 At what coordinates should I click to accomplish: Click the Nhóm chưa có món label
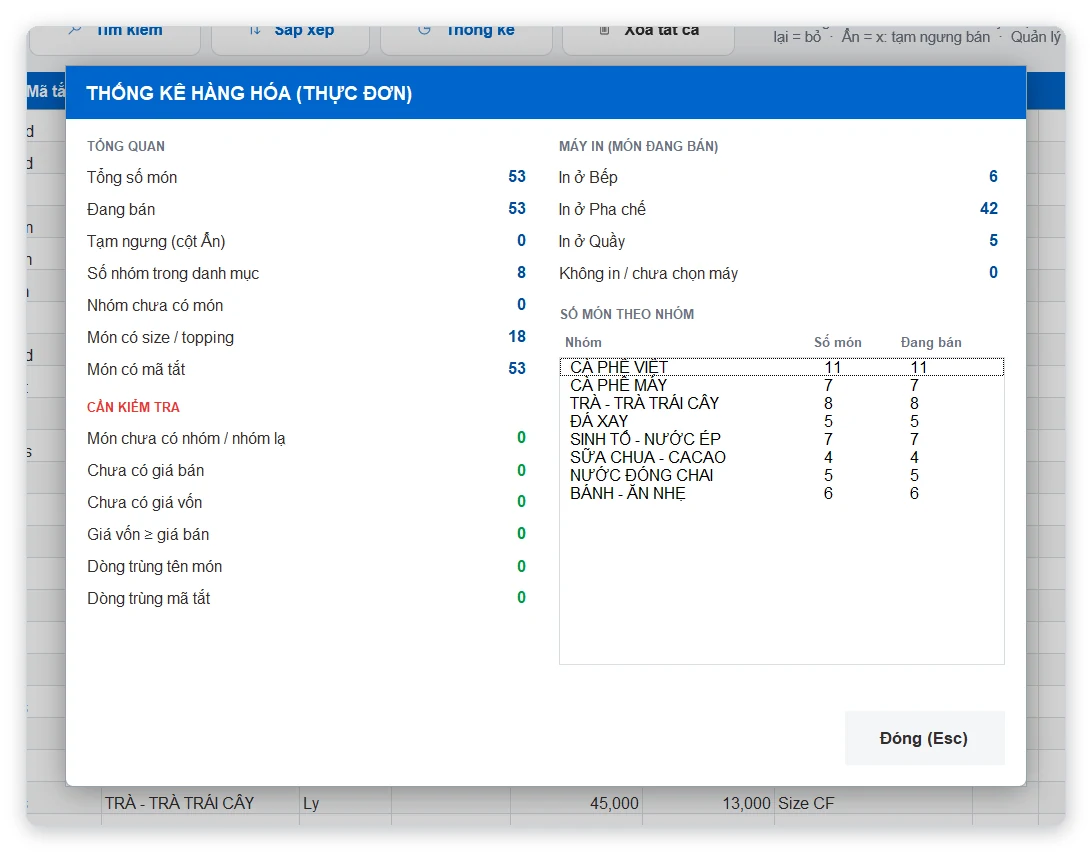coord(155,305)
